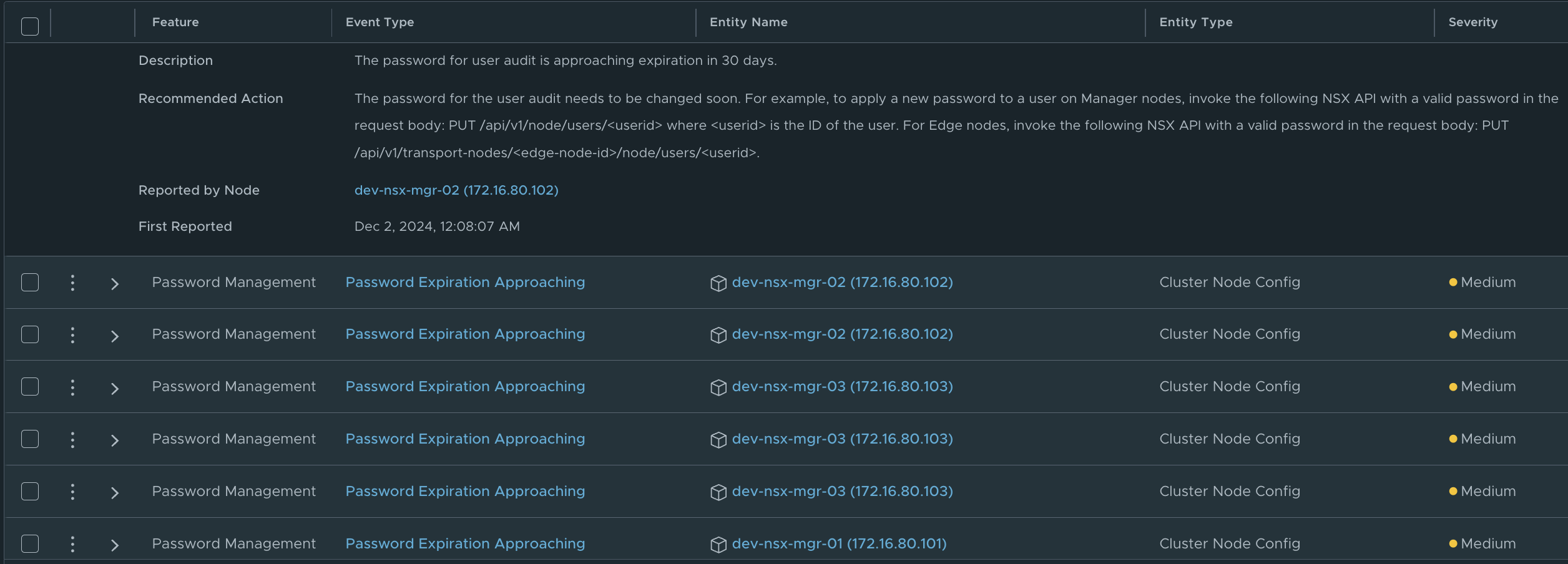Expand the second dev-nsx-mgr-02 alarm row
This screenshot has width=1568, height=564.
tap(114, 336)
